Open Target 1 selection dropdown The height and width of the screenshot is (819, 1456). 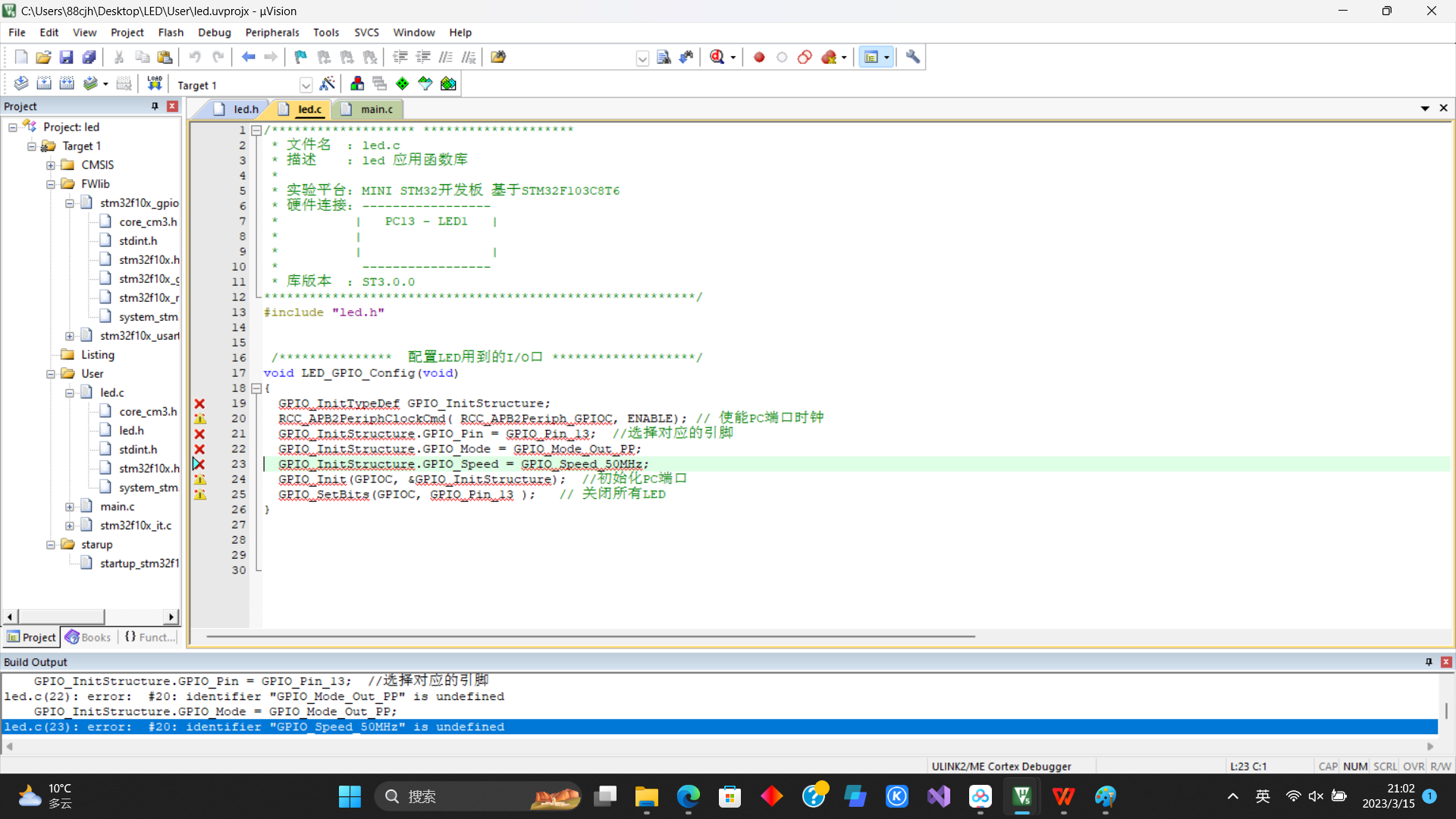[x=306, y=85]
